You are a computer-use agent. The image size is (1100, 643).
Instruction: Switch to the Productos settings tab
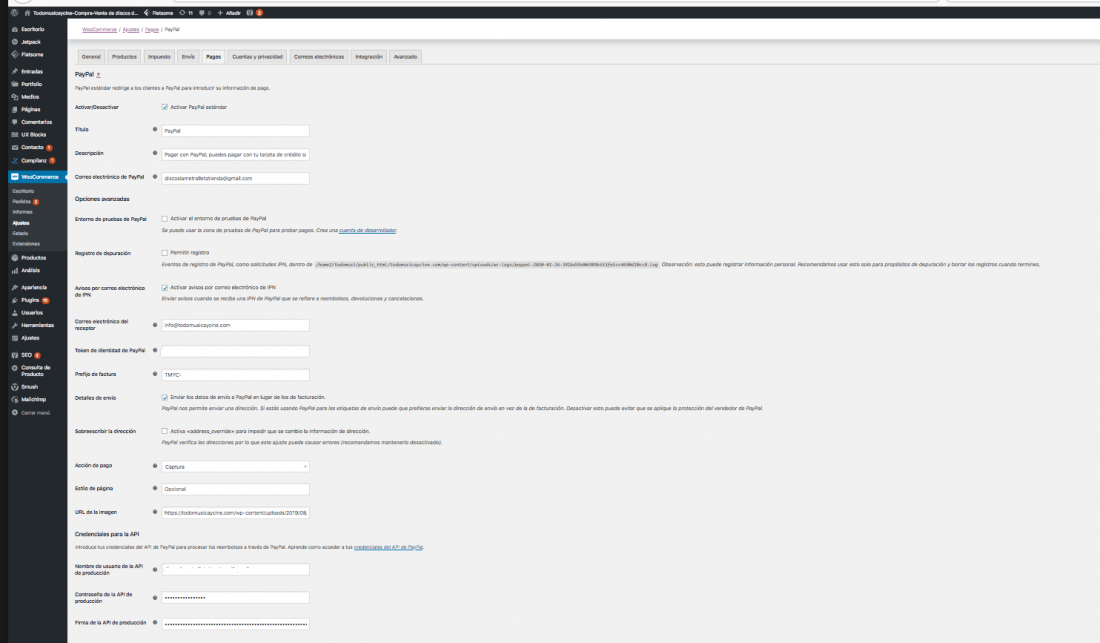click(124, 57)
